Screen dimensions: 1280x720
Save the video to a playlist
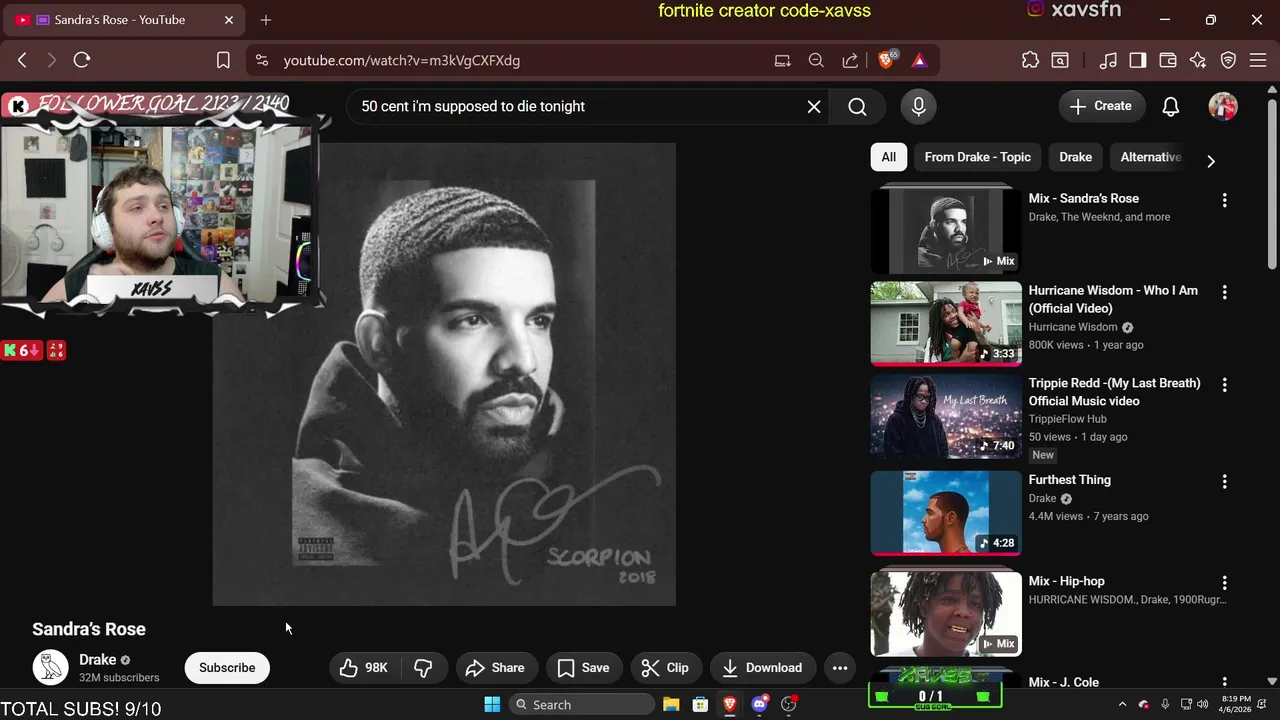584,668
